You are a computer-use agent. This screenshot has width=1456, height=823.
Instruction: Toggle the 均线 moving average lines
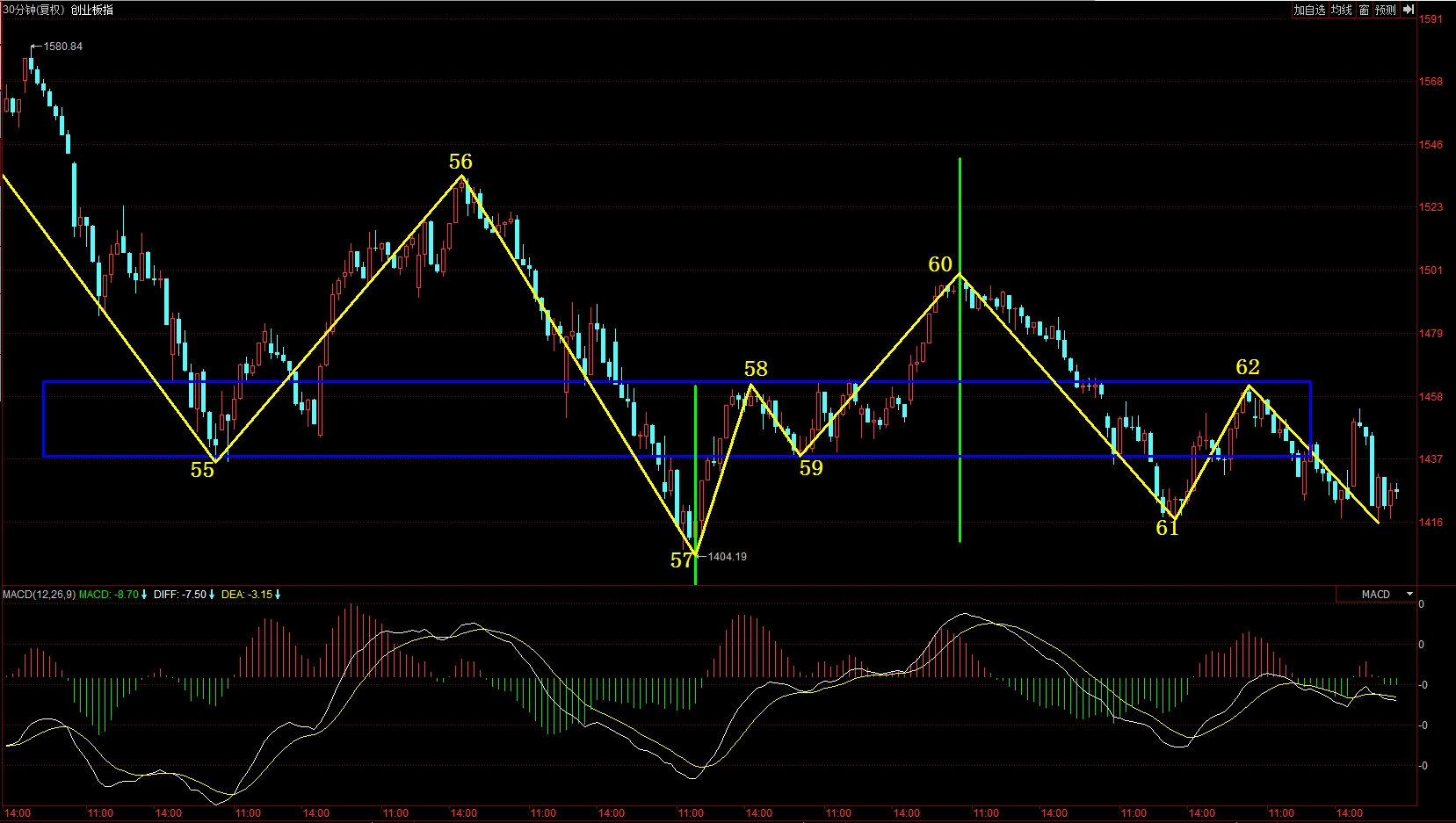(x=1341, y=10)
